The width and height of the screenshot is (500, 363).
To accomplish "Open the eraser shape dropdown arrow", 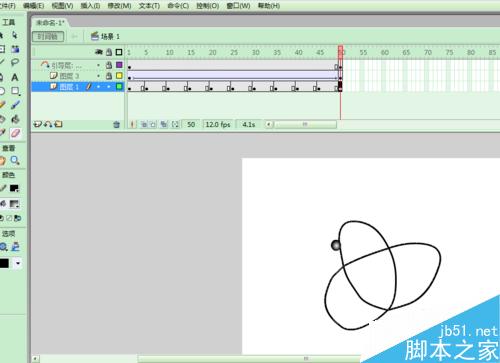I will pyautogui.click(x=18, y=264).
